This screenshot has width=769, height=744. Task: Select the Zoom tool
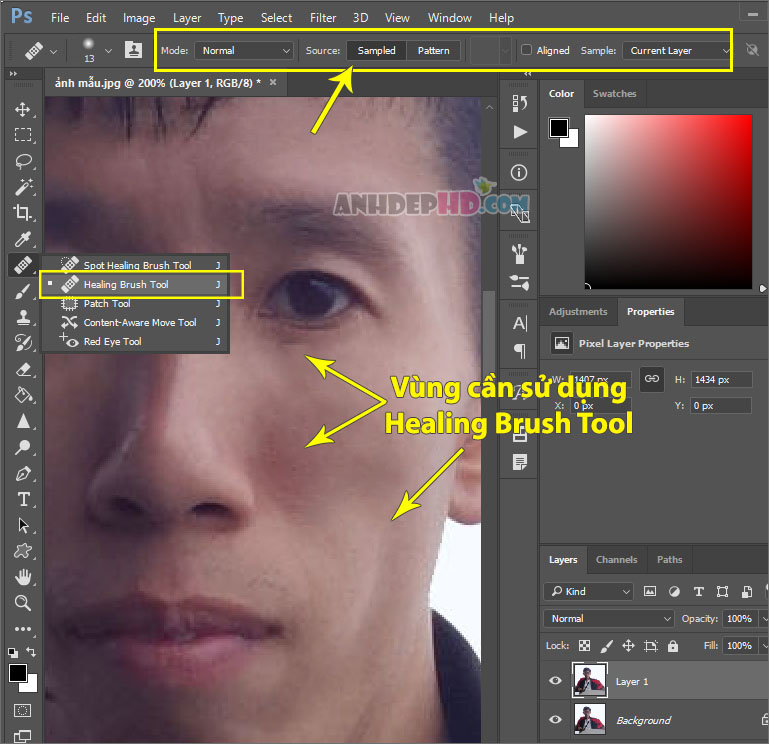pos(23,603)
